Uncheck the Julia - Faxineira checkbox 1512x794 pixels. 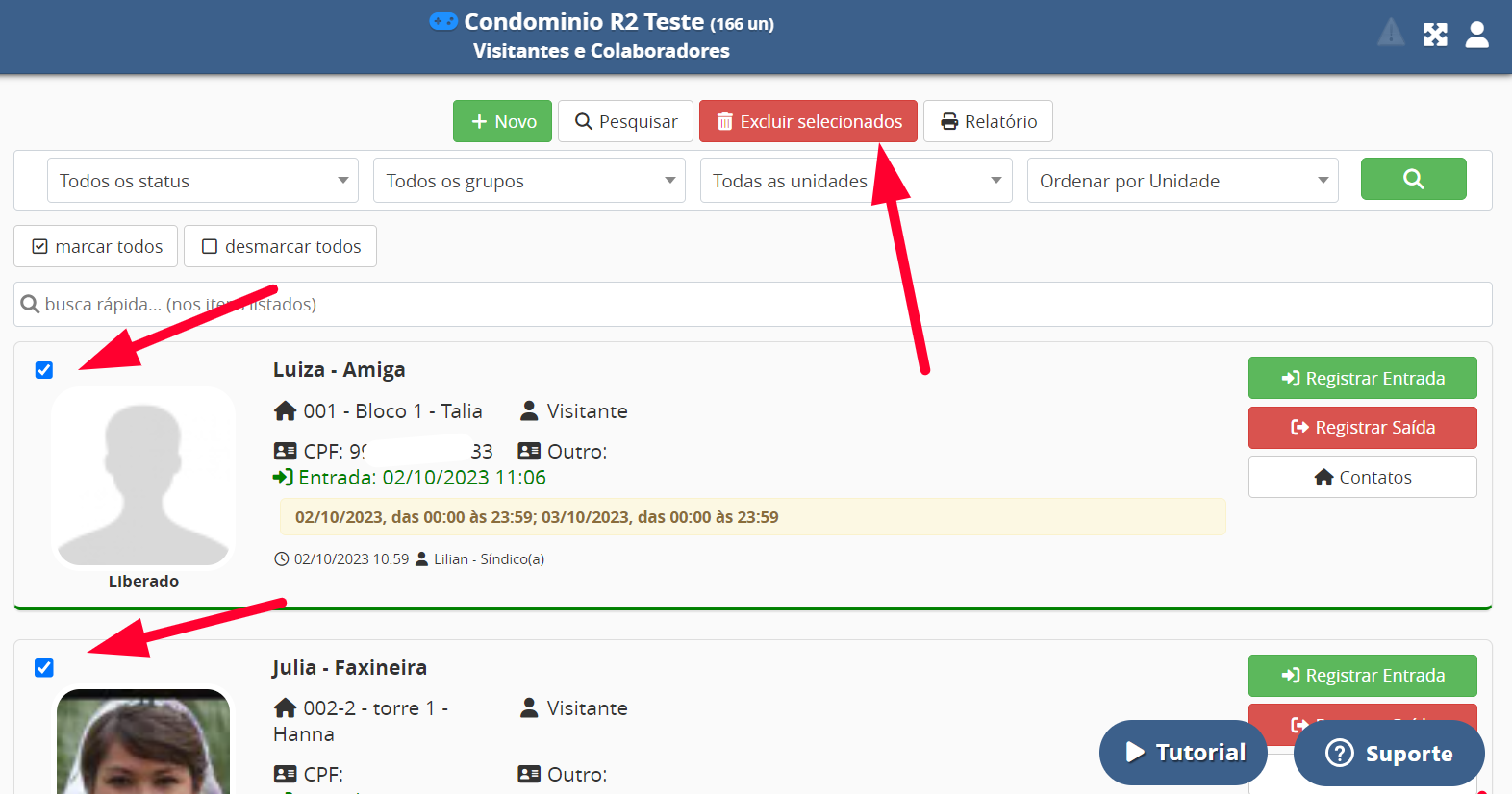tap(44, 668)
